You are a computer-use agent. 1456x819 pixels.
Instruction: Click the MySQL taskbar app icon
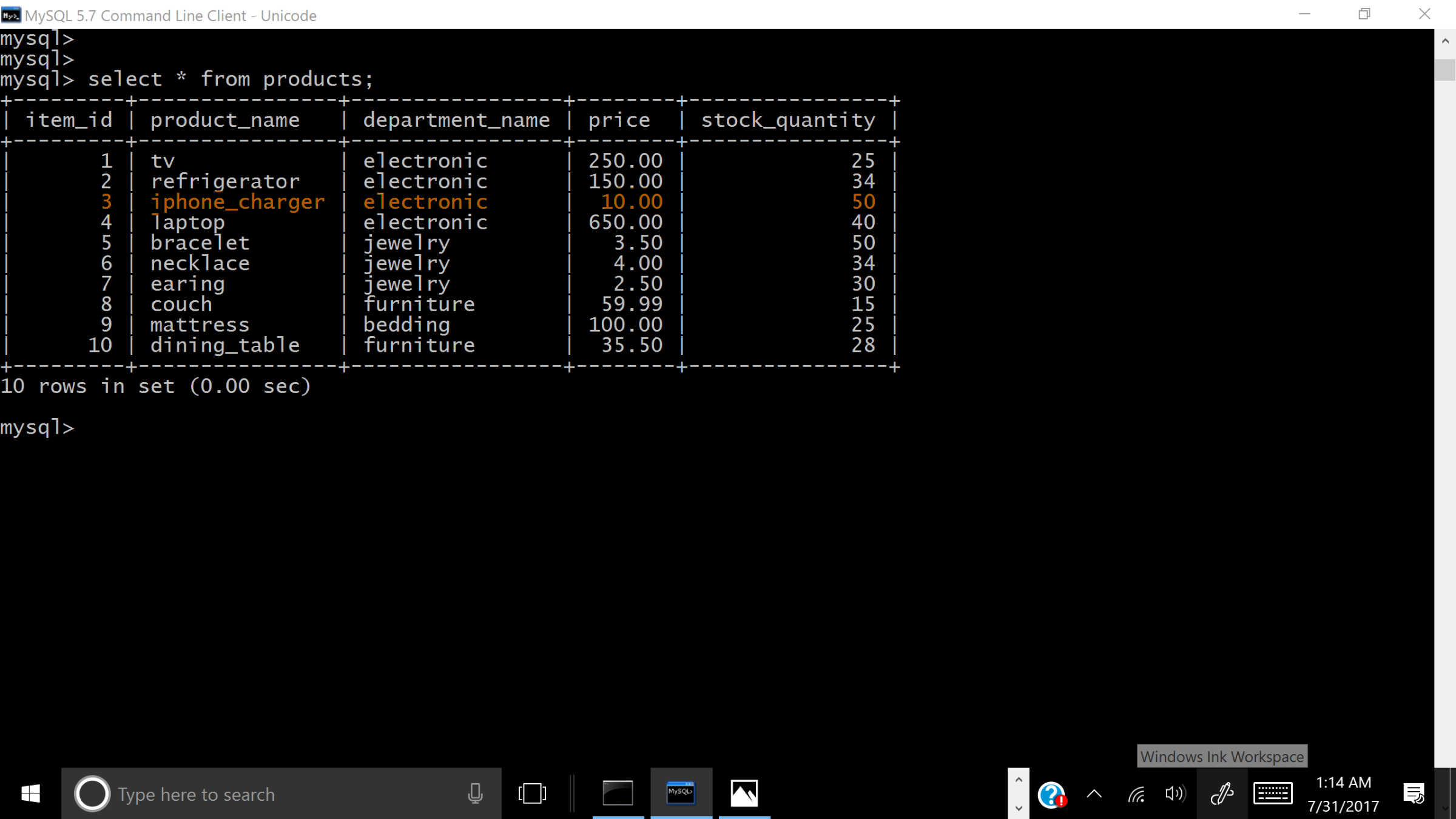681,794
